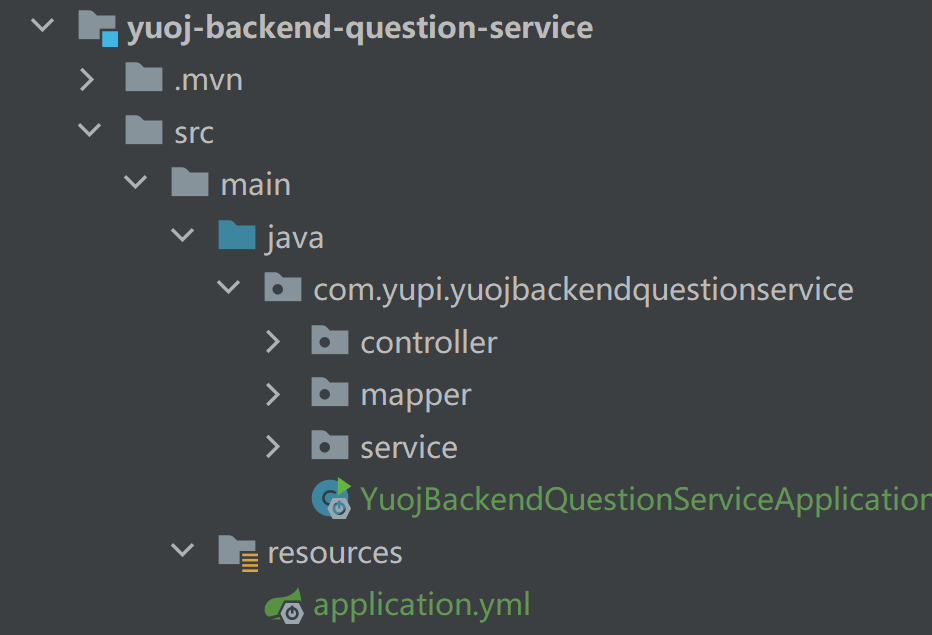
Task: Click the blue java source folder icon
Action: pyautogui.click(x=237, y=237)
